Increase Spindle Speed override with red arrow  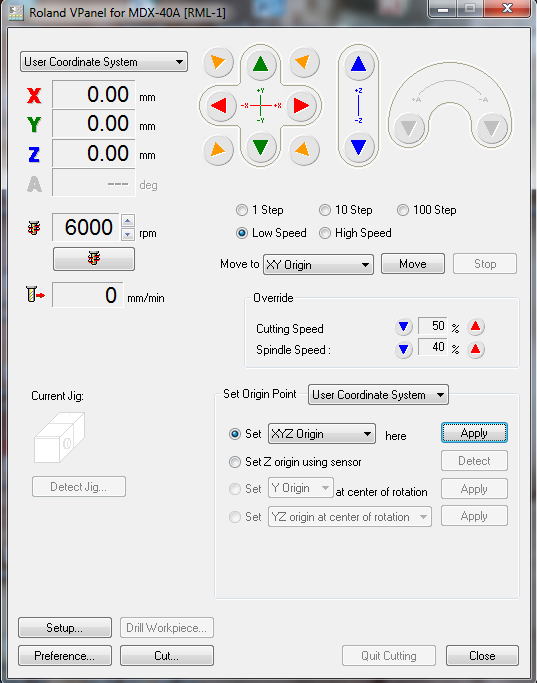[x=476, y=349]
